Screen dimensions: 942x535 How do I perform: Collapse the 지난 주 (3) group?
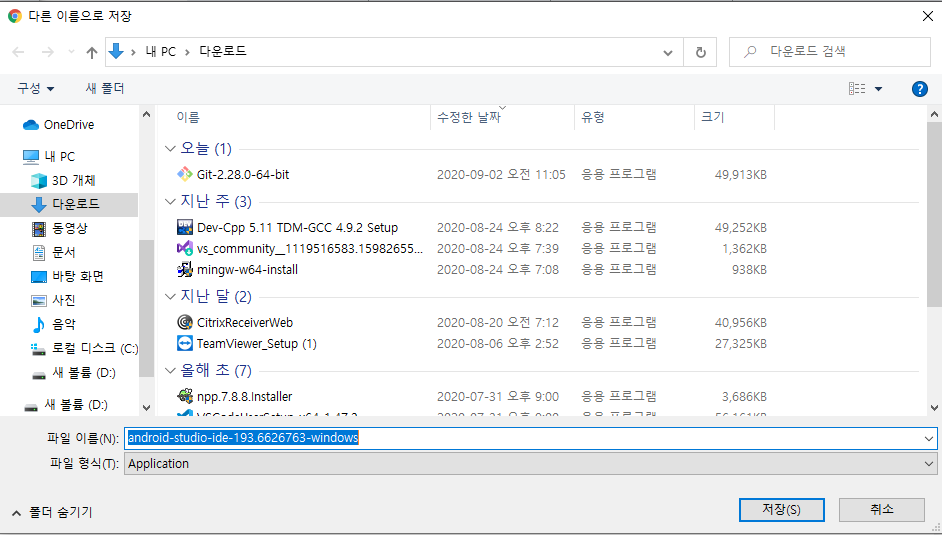click(x=170, y=201)
